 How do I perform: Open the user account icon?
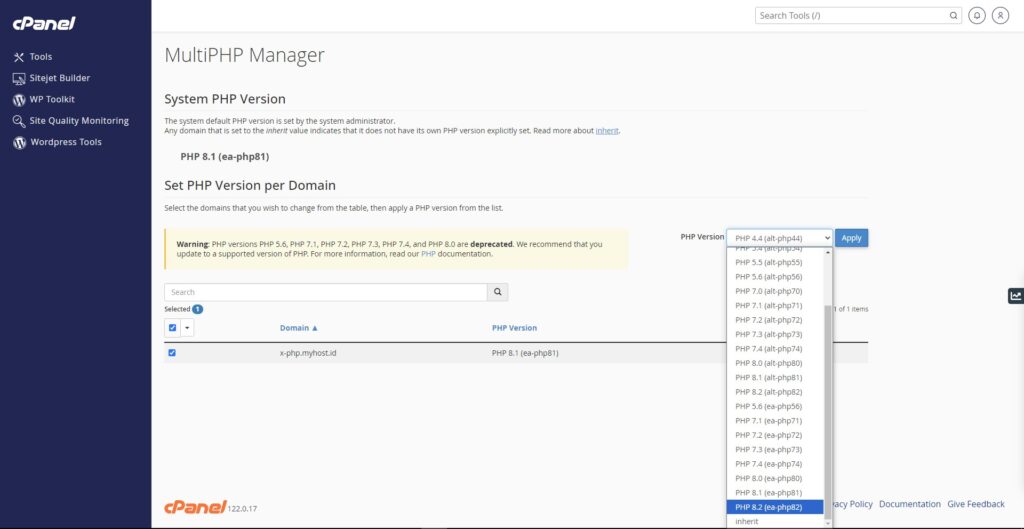coord(1000,16)
